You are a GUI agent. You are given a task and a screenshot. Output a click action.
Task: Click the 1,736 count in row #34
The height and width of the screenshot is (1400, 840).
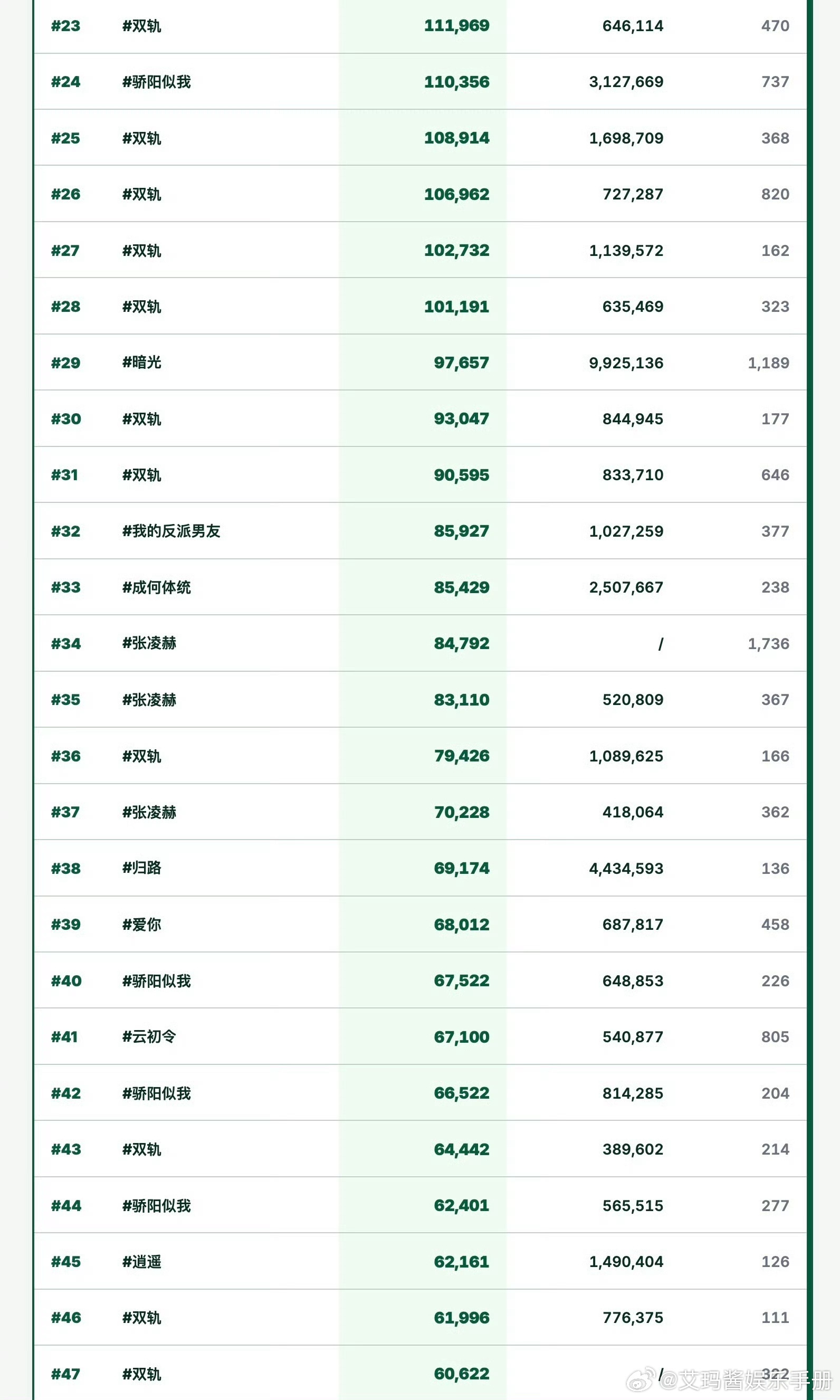tap(768, 644)
